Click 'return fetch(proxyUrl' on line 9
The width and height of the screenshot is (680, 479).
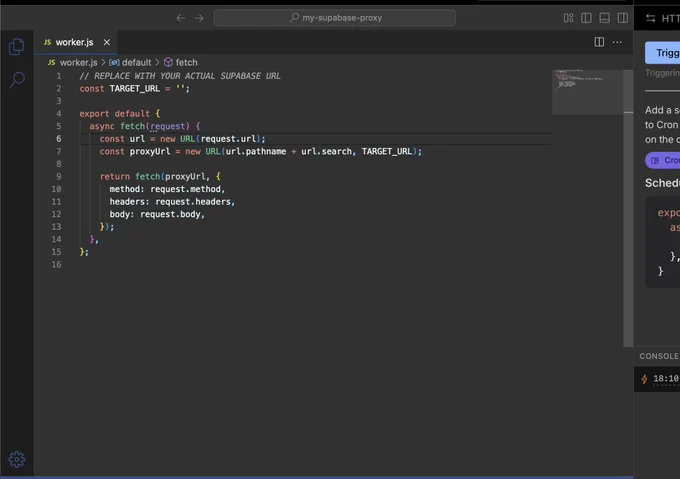click(153, 176)
